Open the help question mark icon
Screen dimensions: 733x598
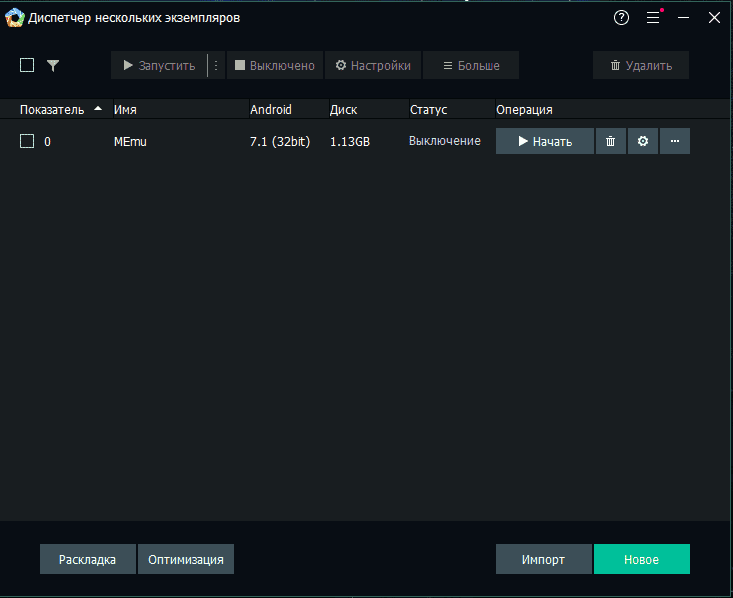[622, 18]
